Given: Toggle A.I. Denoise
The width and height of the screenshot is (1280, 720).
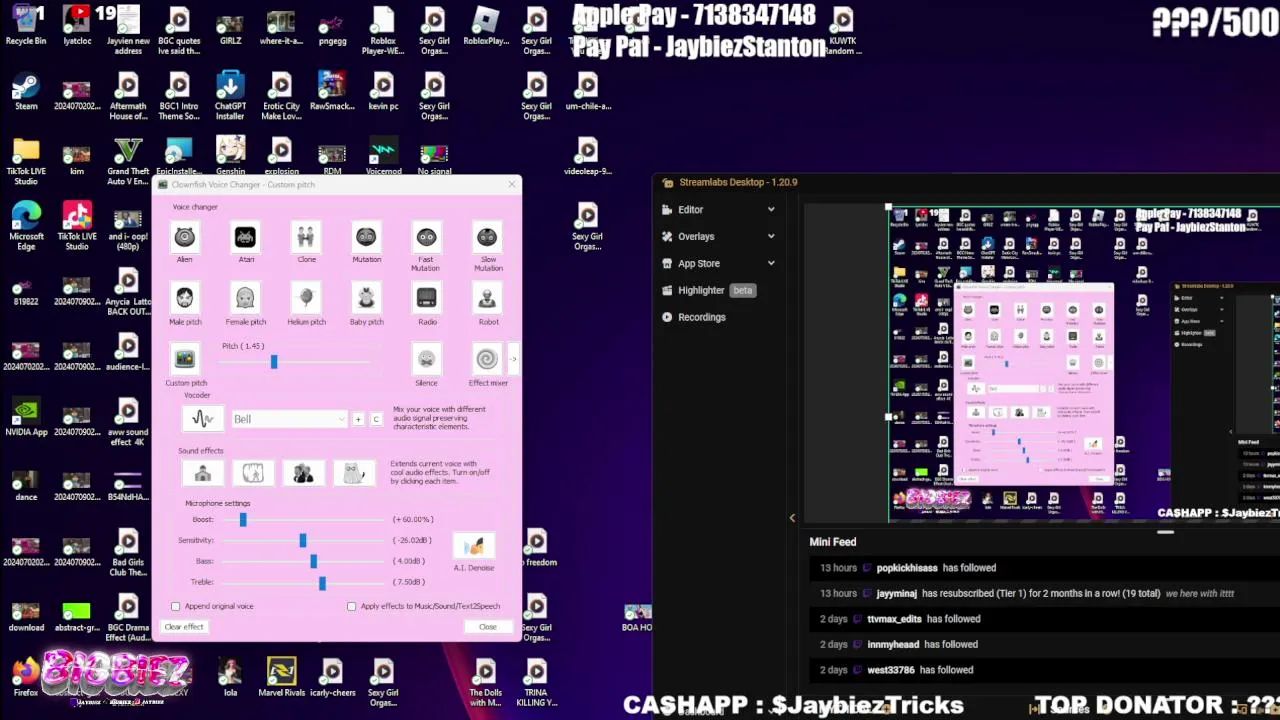Looking at the screenshot, I should click(x=474, y=546).
